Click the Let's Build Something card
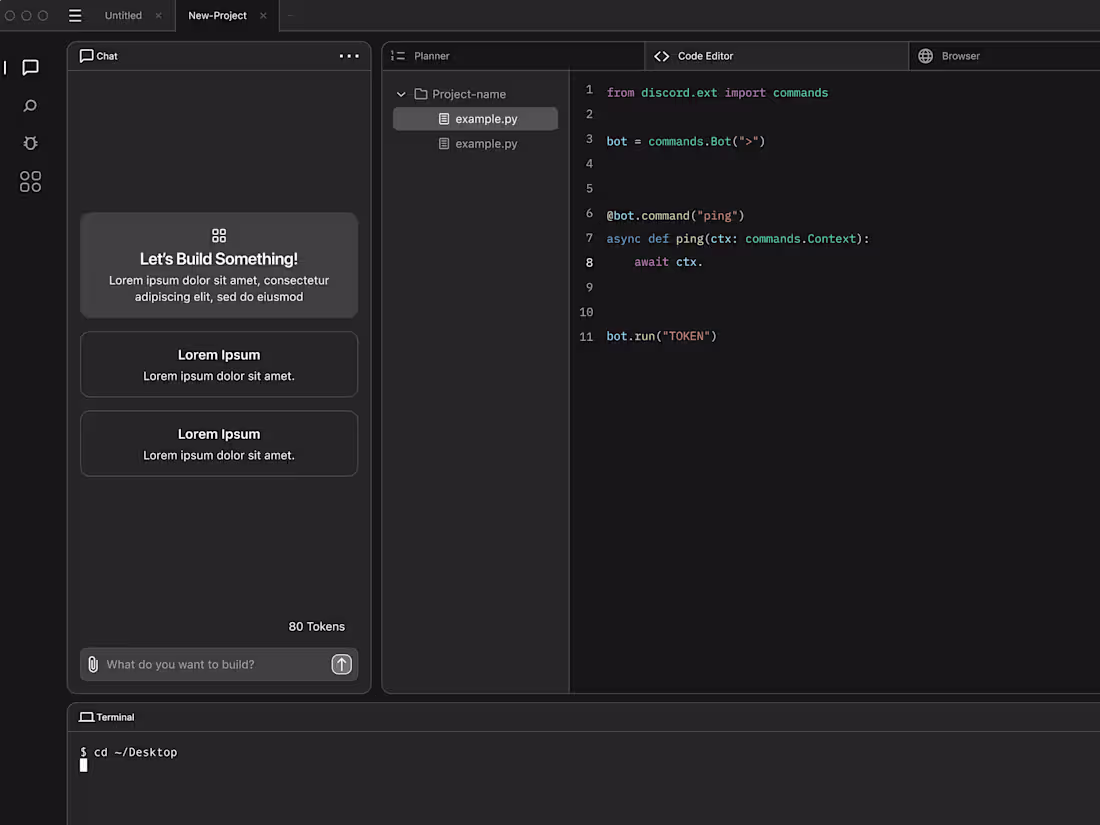The height and width of the screenshot is (825, 1100). click(219, 264)
